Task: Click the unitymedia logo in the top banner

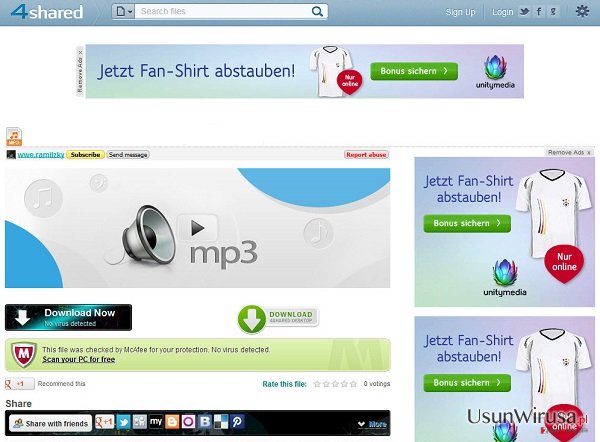Action: 495,72
